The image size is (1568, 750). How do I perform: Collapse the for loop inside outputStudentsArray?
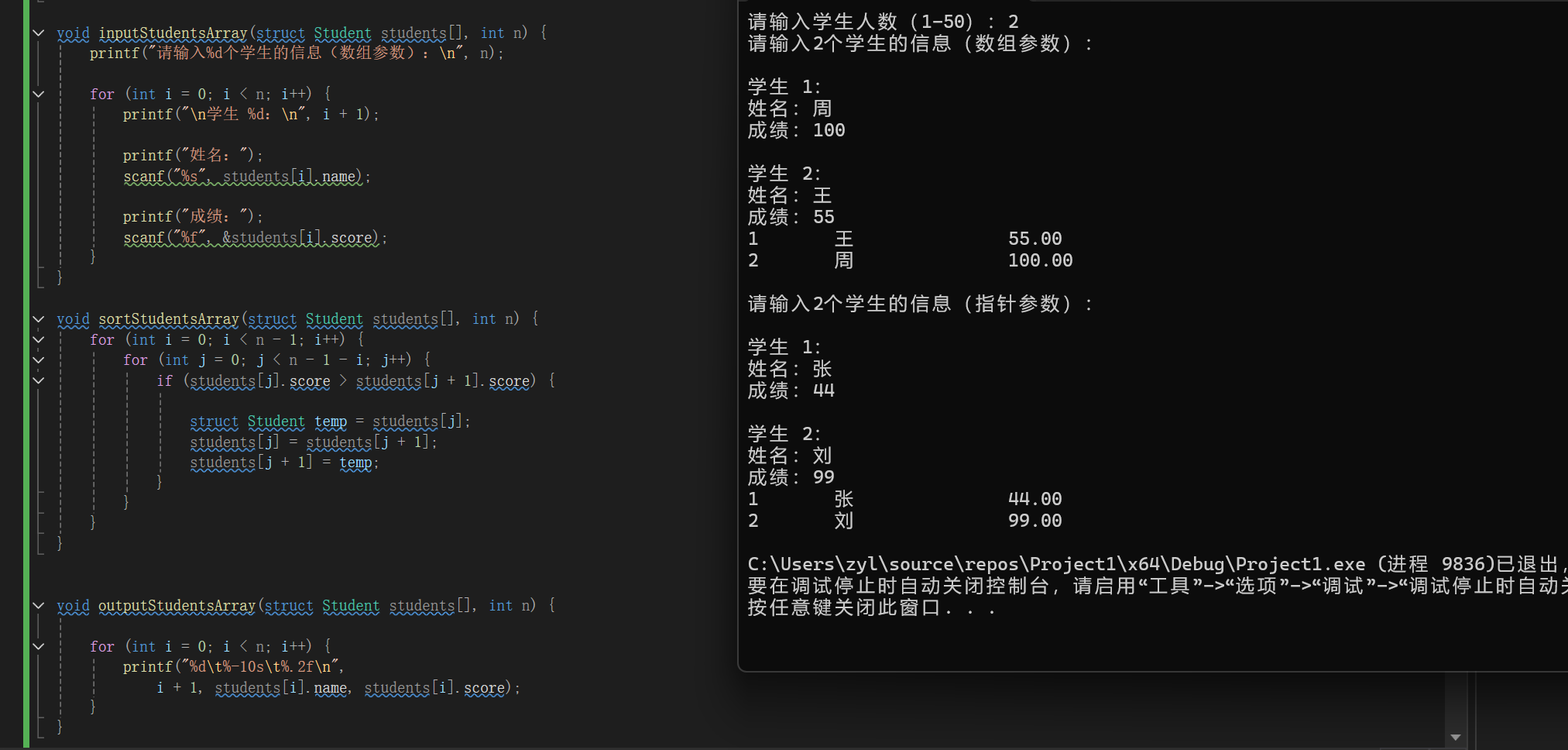[38, 646]
